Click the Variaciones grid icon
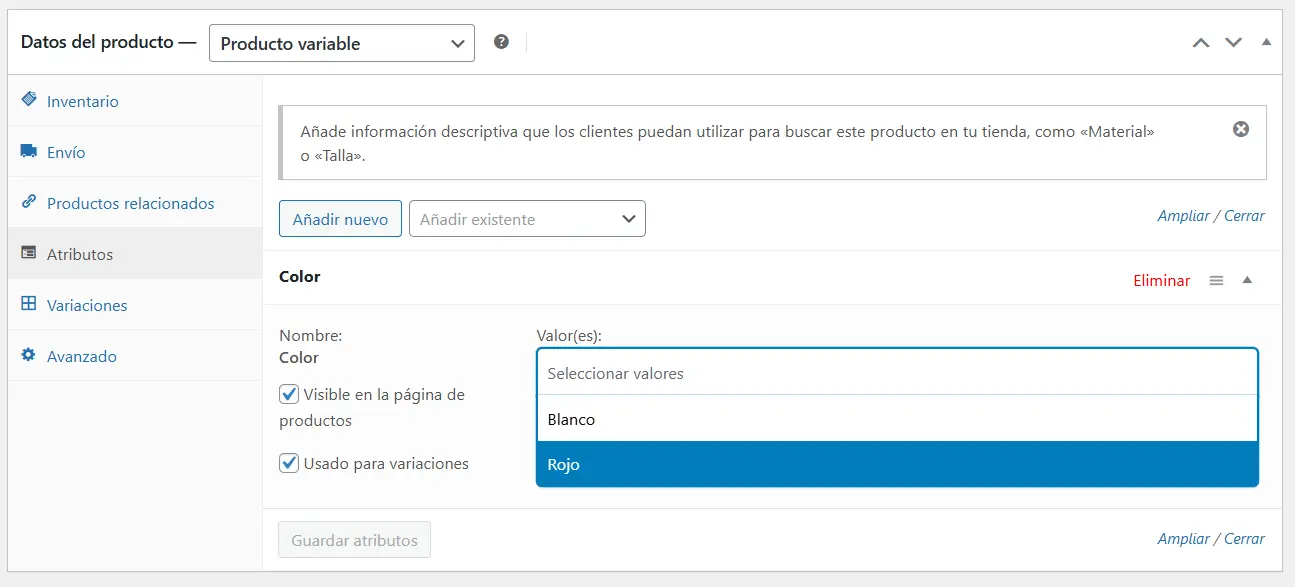1295x587 pixels. [x=28, y=304]
